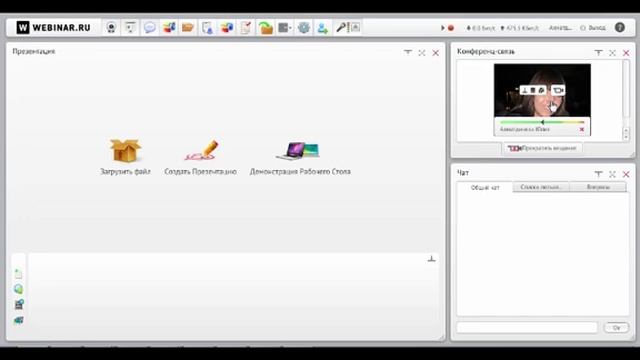The image size is (640, 360).
Task: Switch to the Общий чат tab
Action: point(485,187)
